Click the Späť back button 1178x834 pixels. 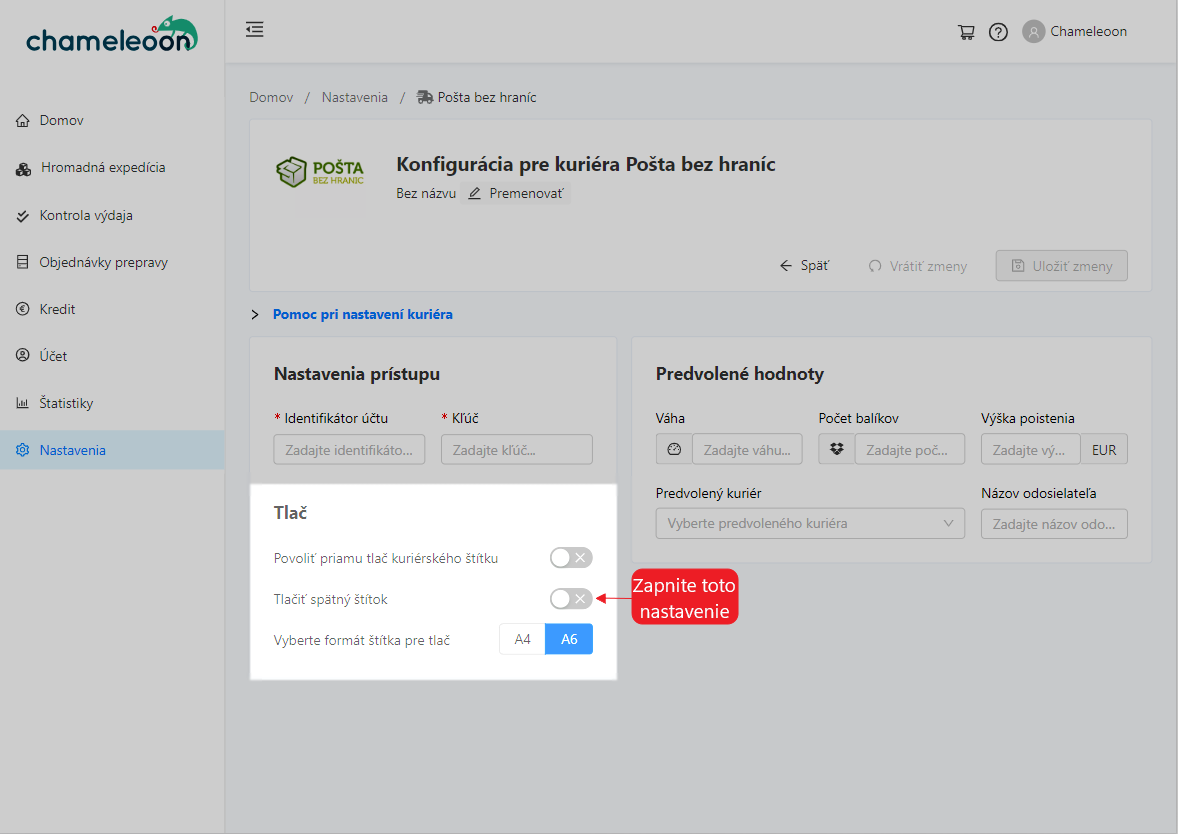pos(805,266)
